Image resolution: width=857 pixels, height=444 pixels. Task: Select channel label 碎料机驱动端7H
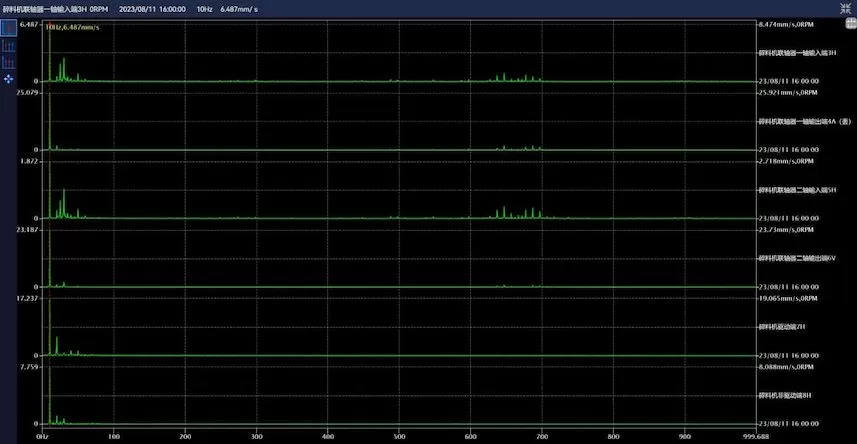(780, 326)
